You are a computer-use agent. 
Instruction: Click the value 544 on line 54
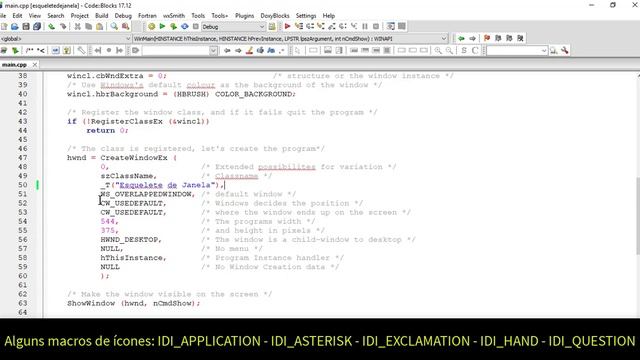(107, 221)
